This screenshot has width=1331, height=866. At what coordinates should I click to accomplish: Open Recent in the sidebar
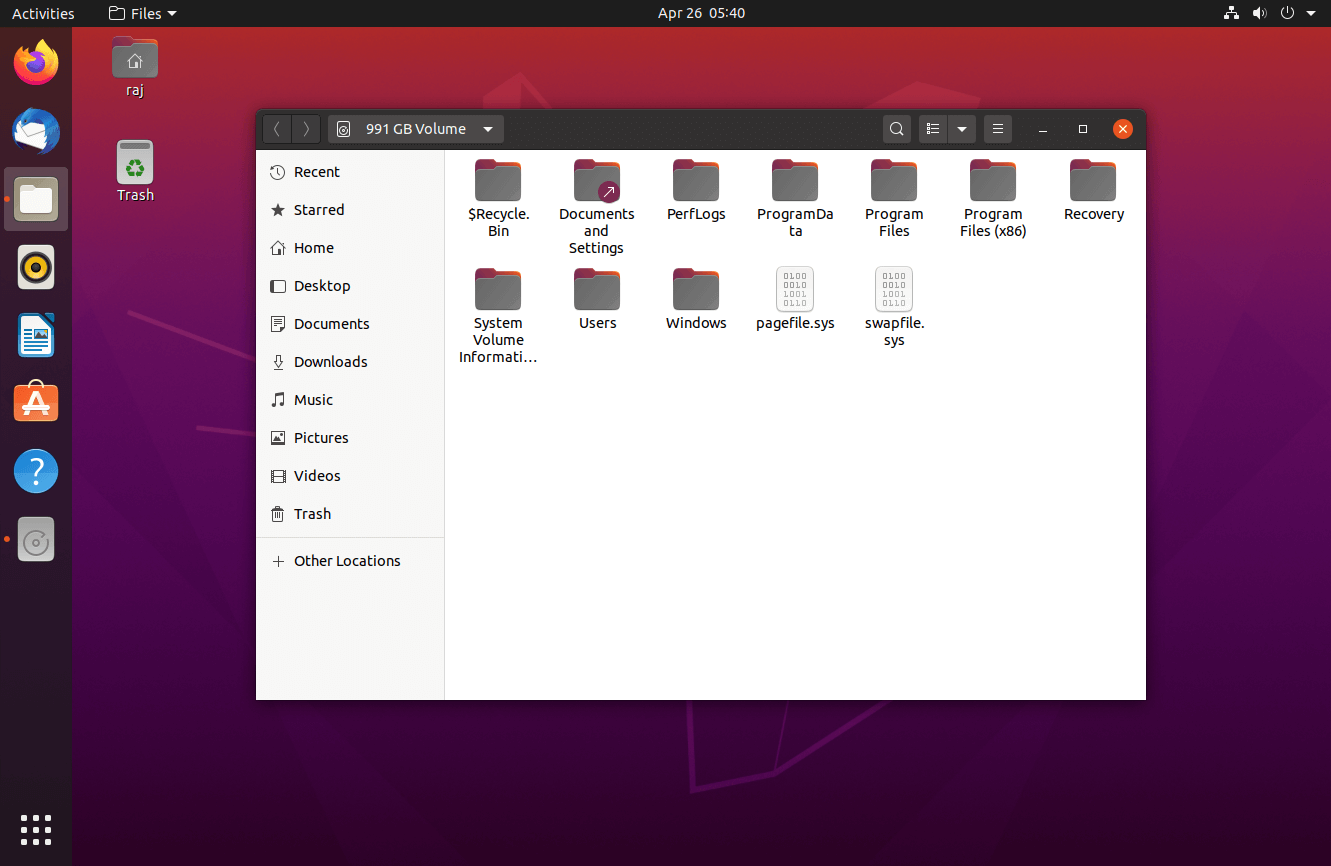350,172
